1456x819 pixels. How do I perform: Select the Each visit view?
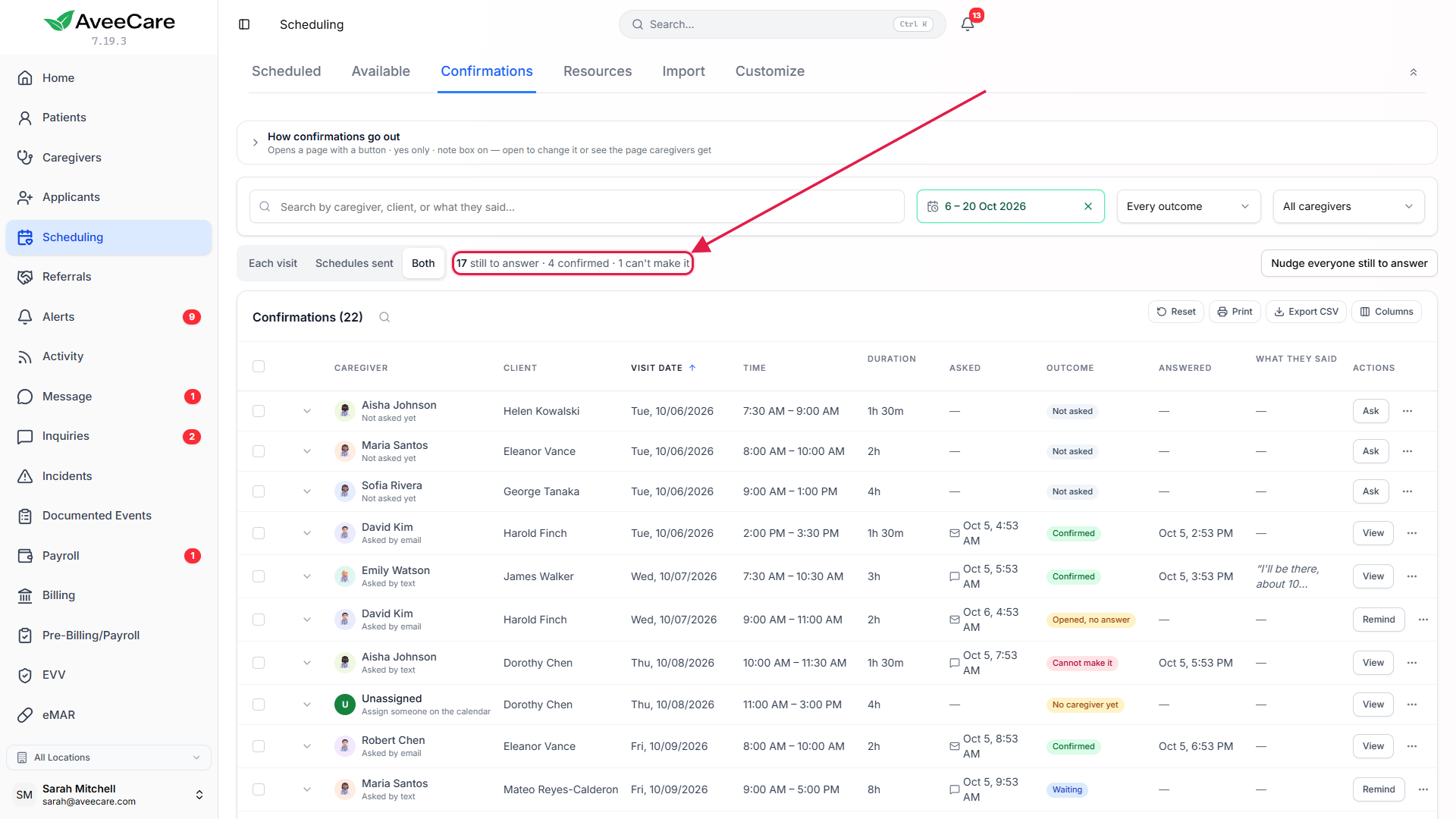coord(273,263)
